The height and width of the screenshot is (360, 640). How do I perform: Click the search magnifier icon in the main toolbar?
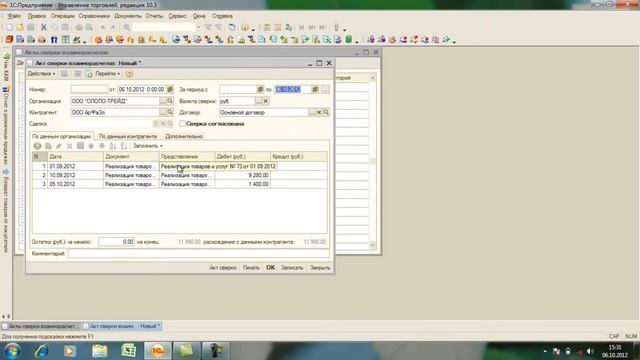[127, 27]
